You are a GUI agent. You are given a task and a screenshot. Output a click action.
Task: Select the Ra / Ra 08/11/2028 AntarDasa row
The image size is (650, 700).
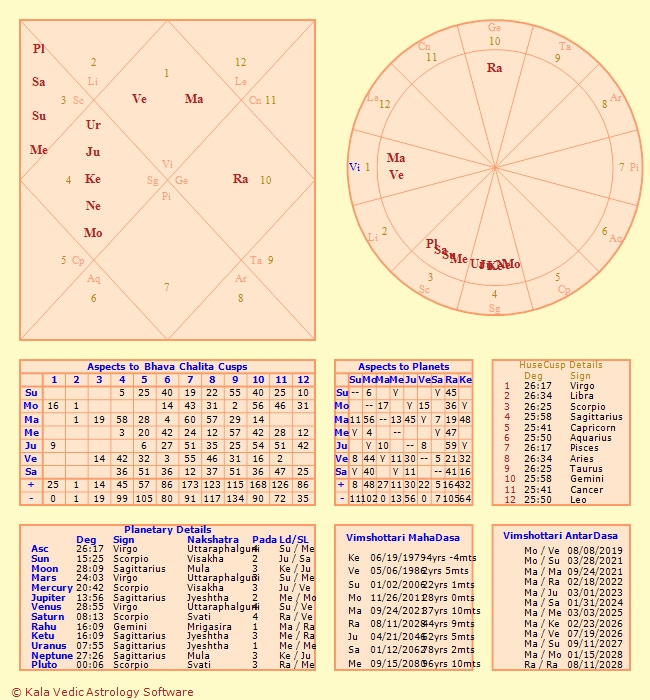tap(573, 665)
